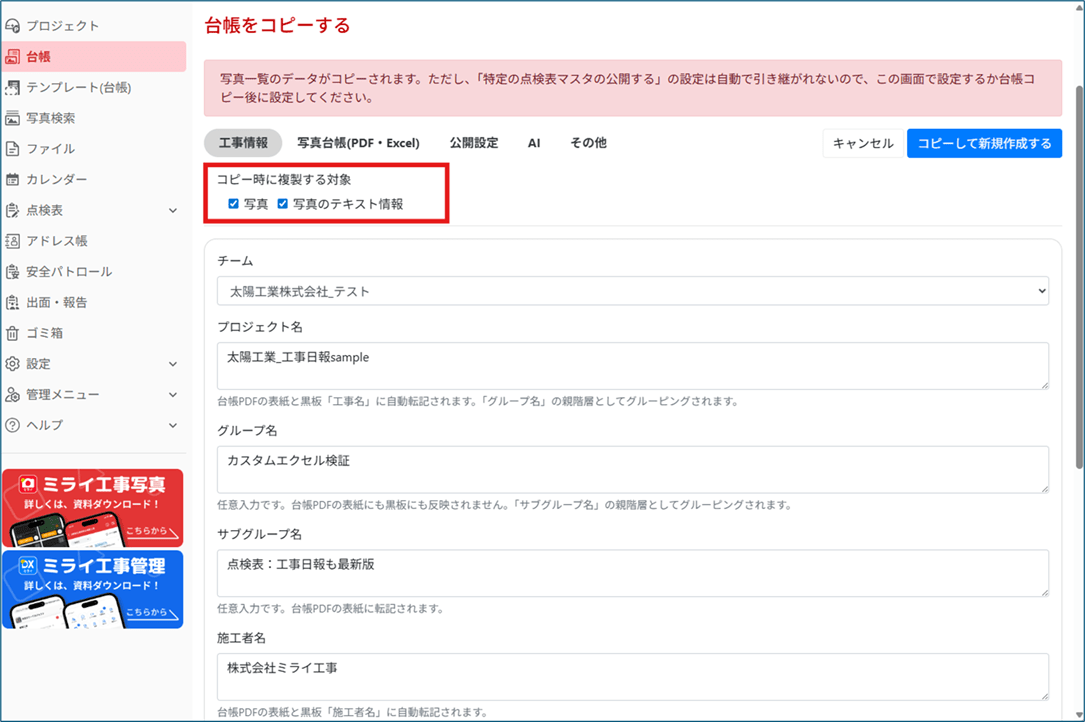Switch to 写真台帳(PDF・Excel) tab

[358, 143]
